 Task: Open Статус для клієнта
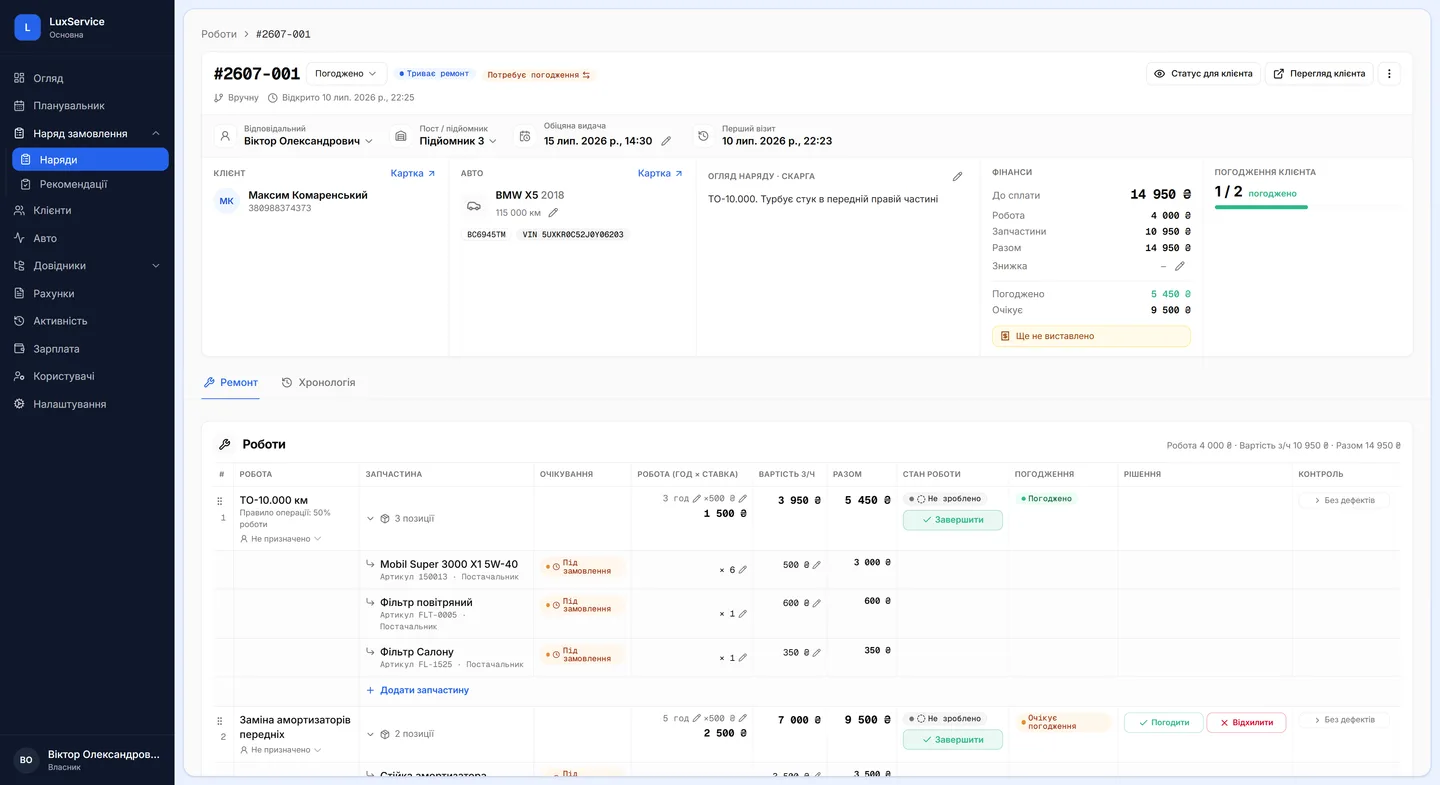(1203, 74)
